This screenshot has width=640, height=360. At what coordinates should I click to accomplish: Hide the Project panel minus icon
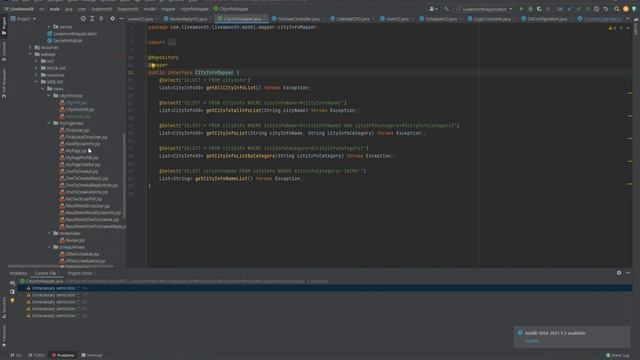(121, 19)
